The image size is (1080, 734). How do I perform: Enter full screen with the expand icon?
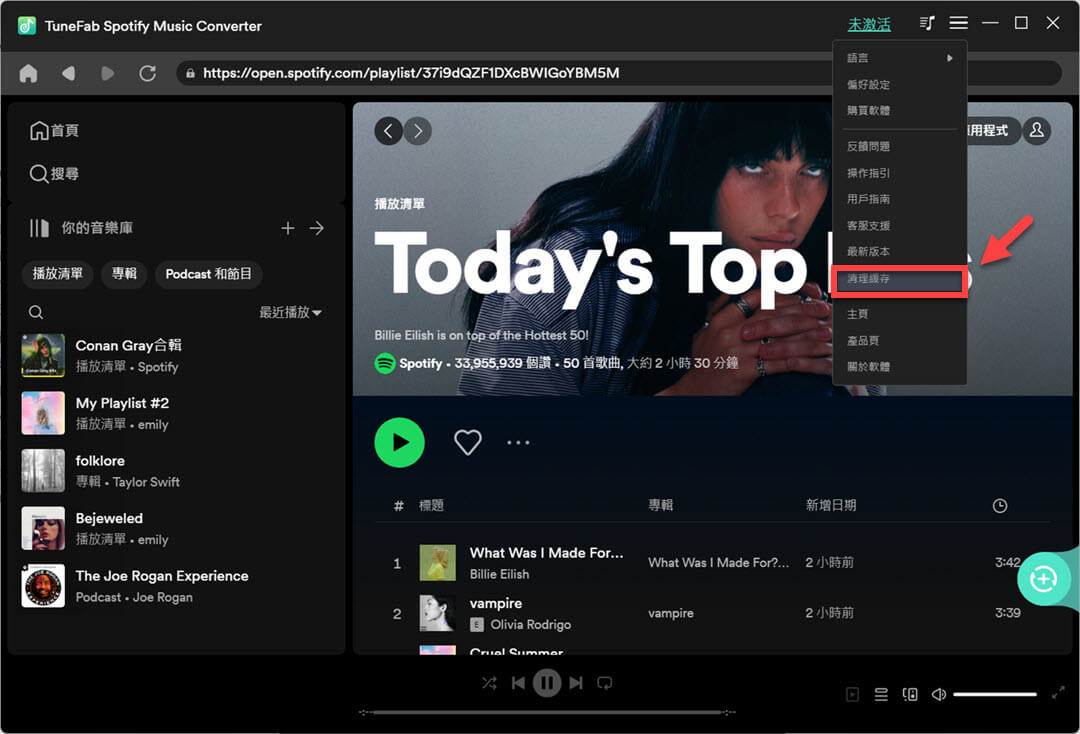tap(1059, 693)
